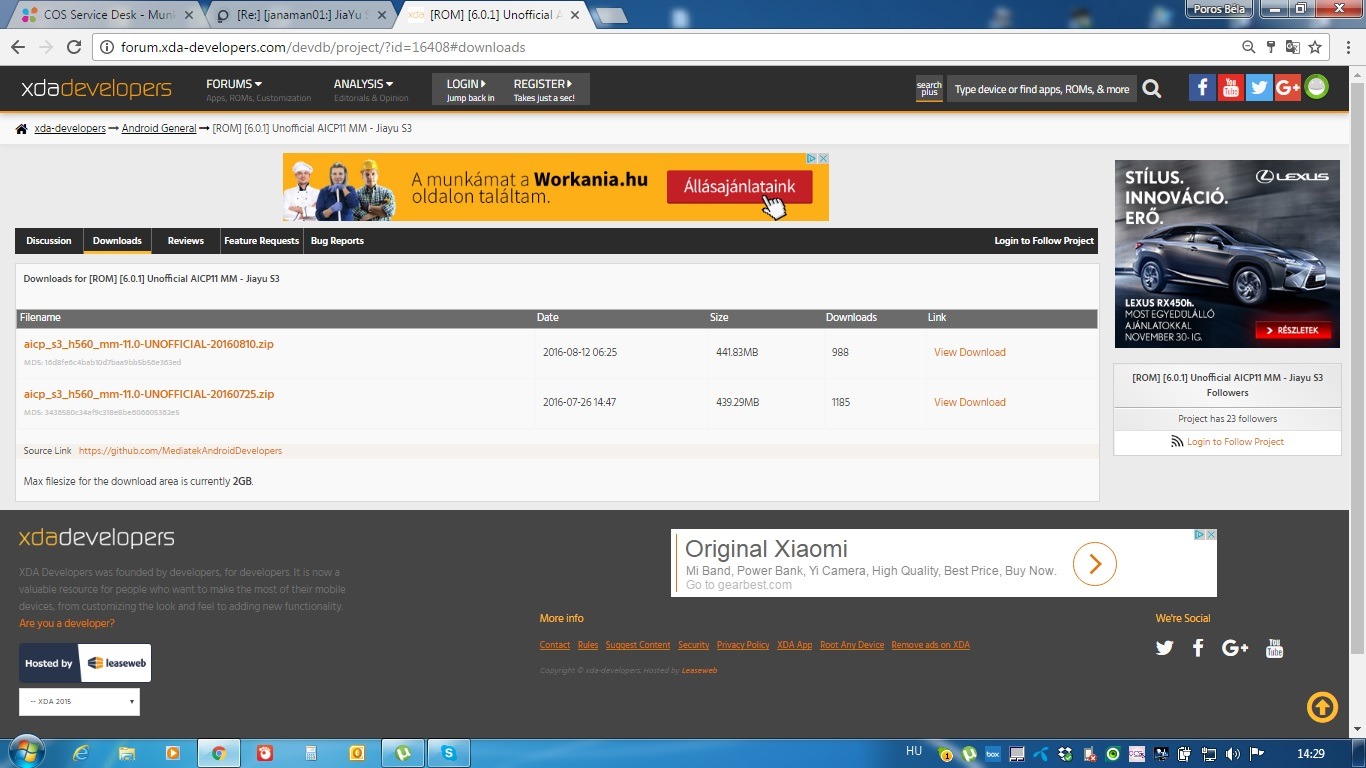Click xda-developers breadcrumb link
Viewport: 1366px width, 768px height.
coord(70,129)
